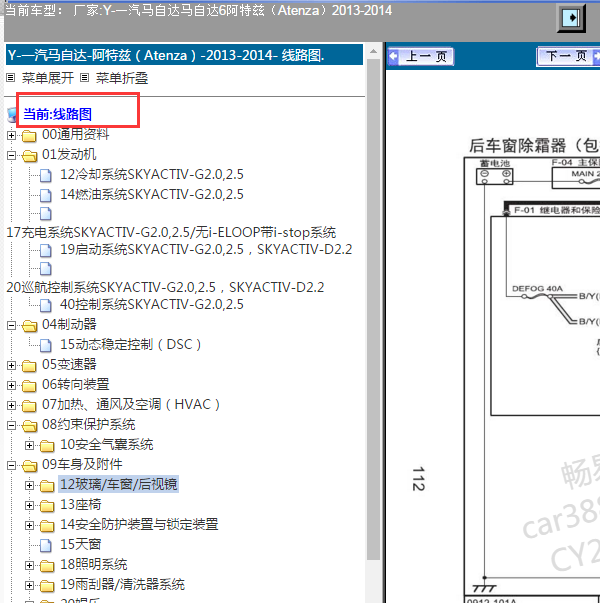The image size is (600, 603).
Task: Collapse the 04制动器 folder node
Action: [x=12, y=325]
